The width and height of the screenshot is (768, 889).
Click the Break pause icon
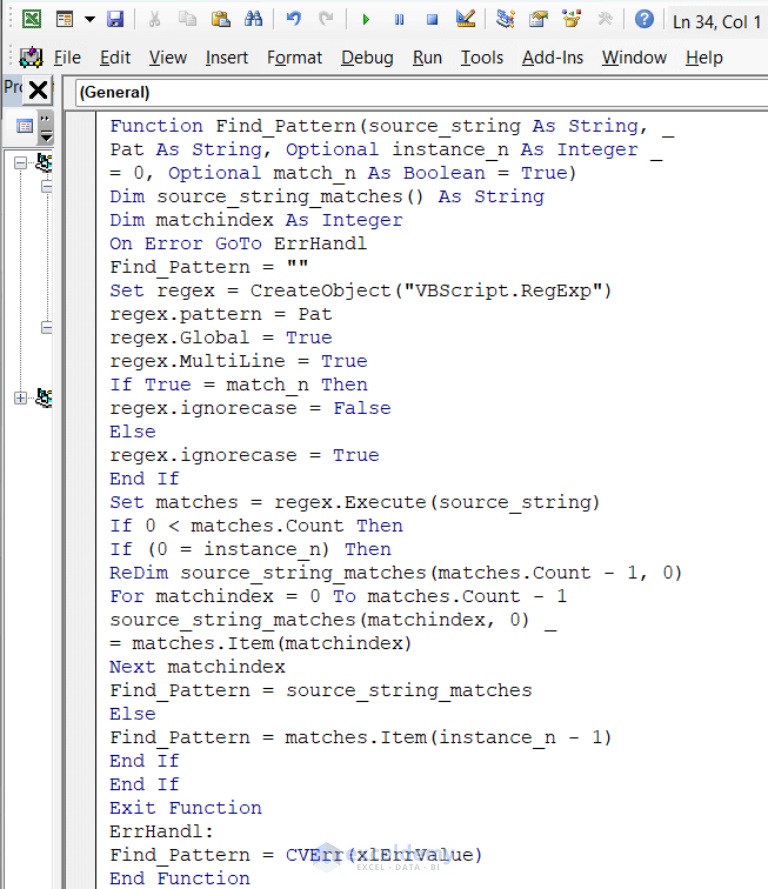tap(400, 20)
